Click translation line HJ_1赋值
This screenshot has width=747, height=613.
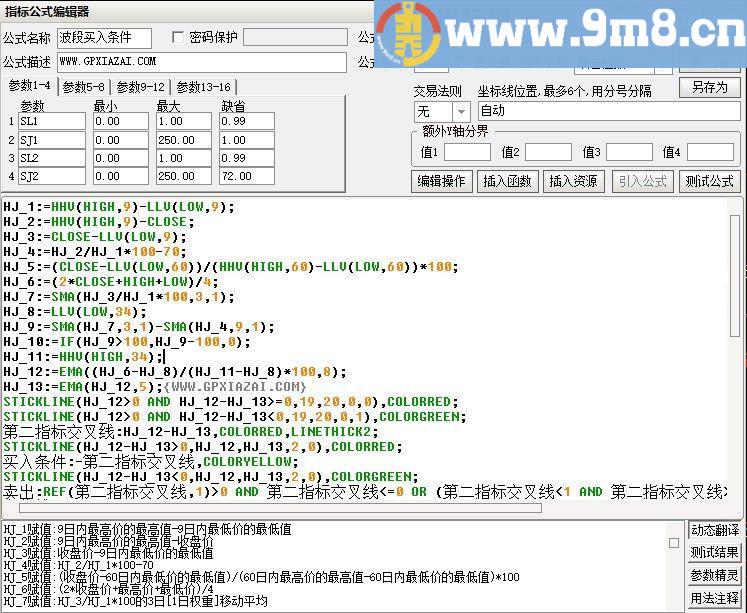[147, 529]
